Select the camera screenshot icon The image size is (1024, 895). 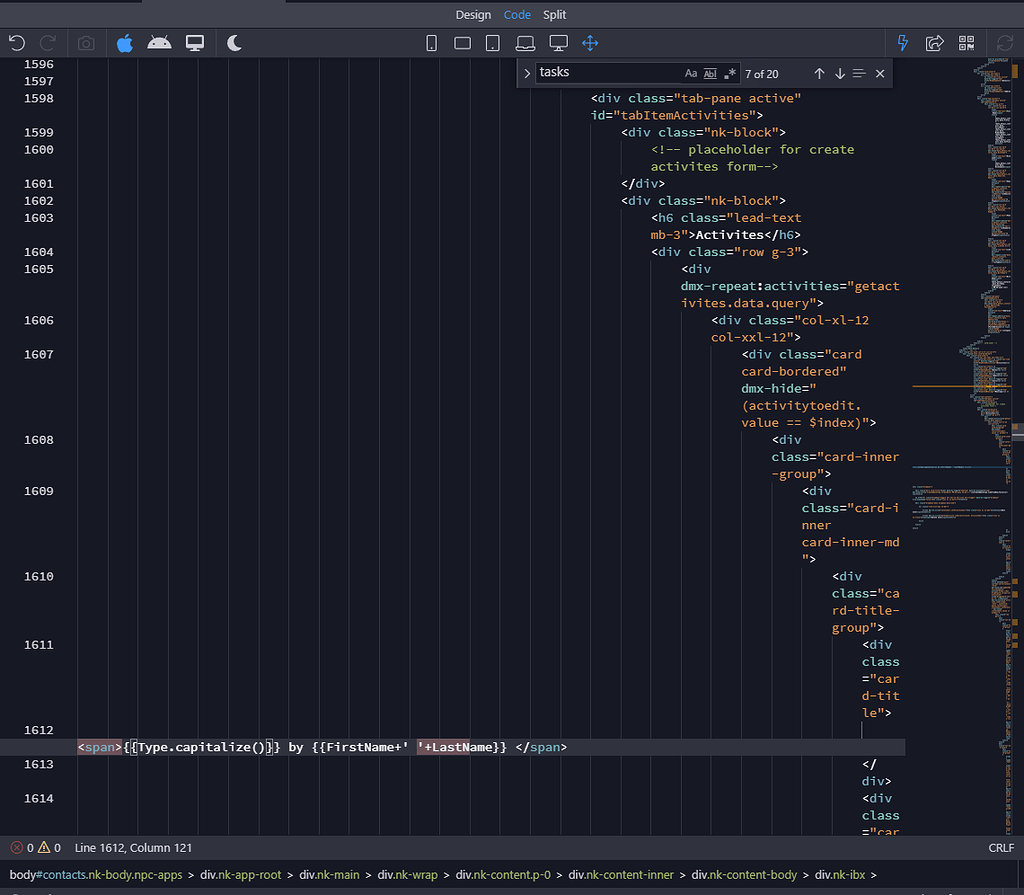85,43
